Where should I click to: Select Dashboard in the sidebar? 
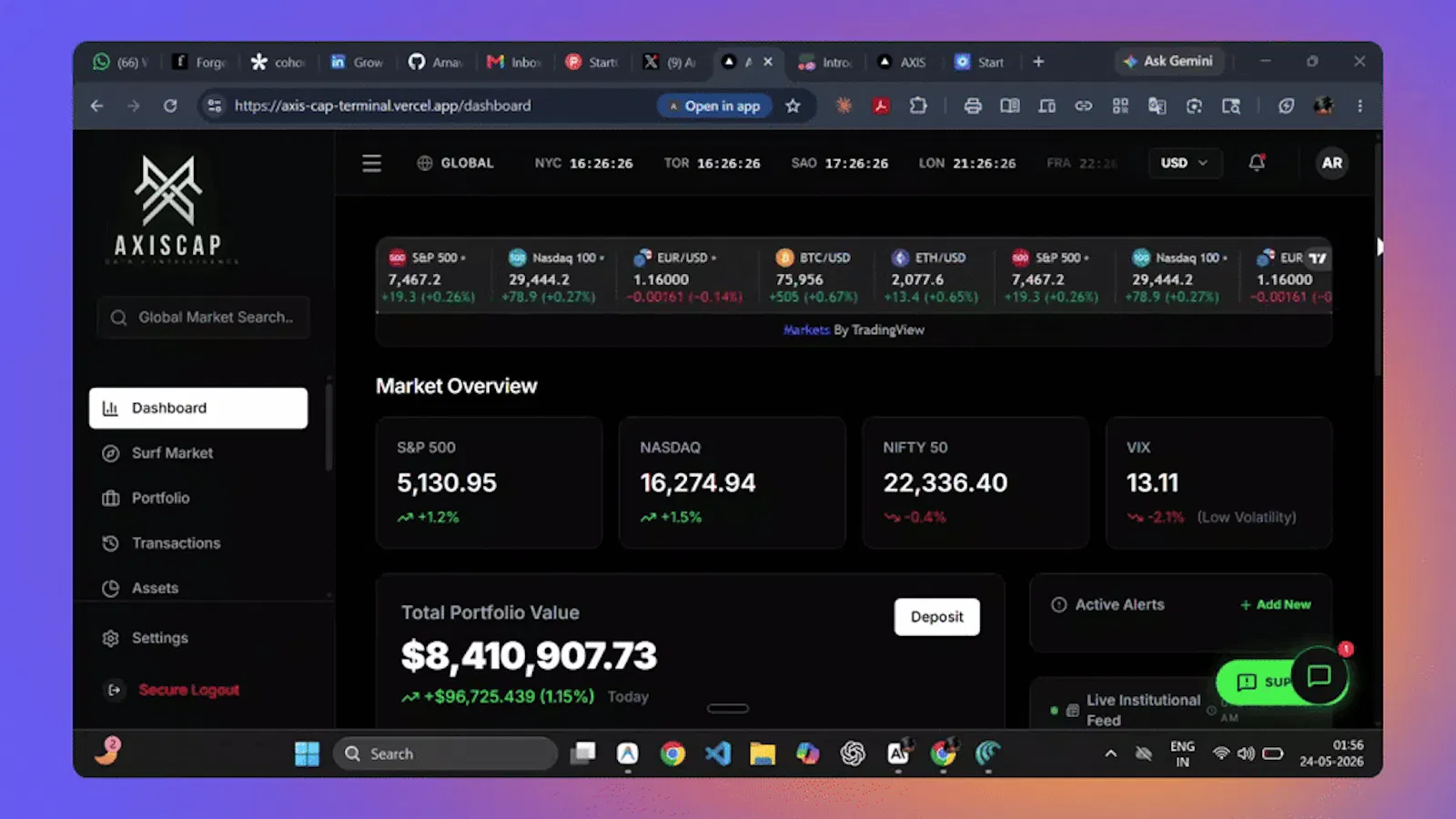coord(198,408)
